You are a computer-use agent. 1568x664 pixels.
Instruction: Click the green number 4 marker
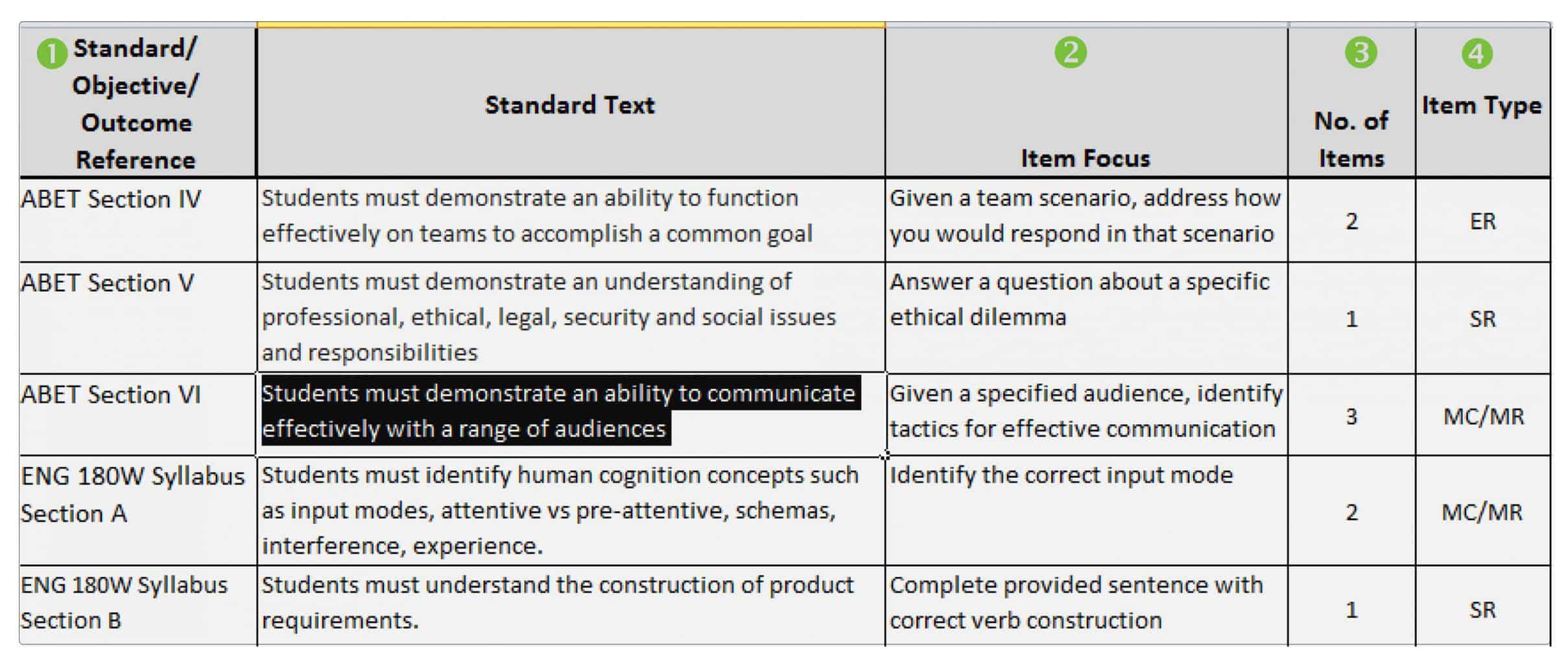click(1477, 54)
